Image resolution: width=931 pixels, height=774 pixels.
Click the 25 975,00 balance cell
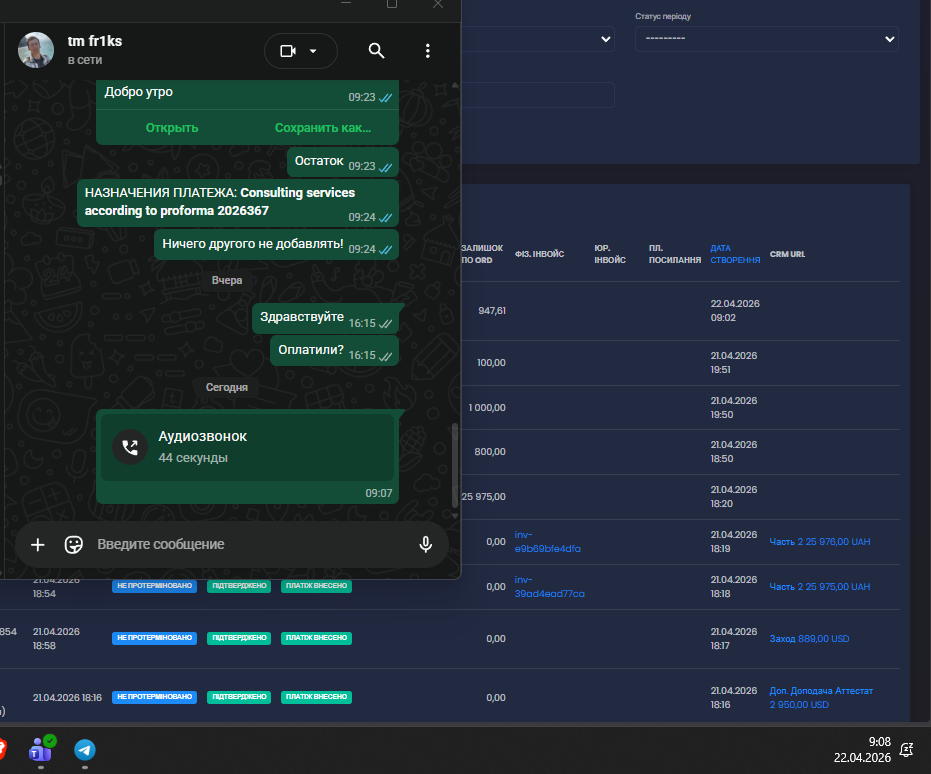[x=483, y=497]
